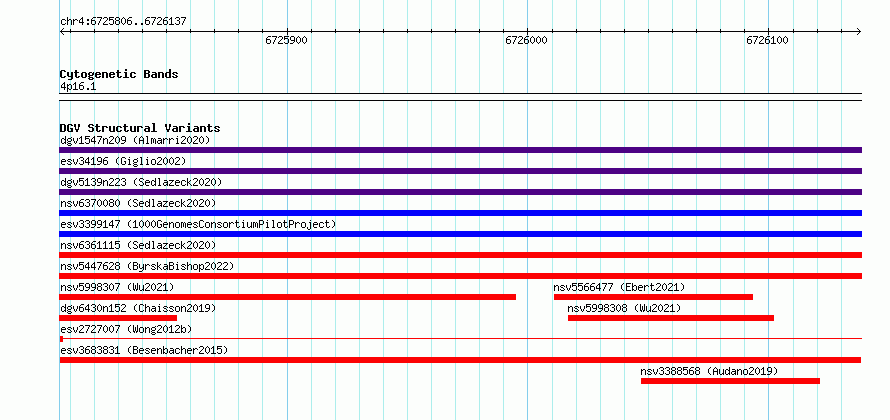This screenshot has width=890, height=420.
Task: Click the esv3399147 1000GenomesConsortiumPilotProject label
Action: point(198,224)
